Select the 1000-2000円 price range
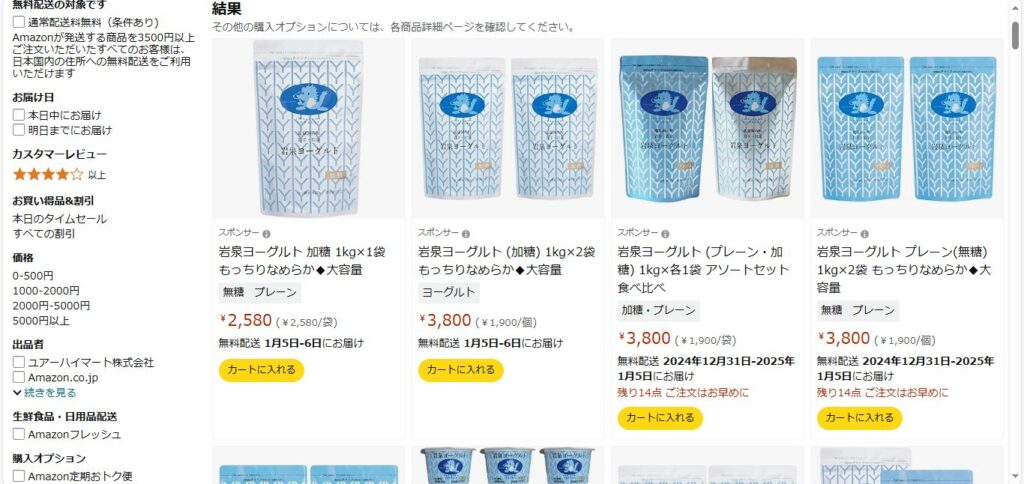 (46, 291)
